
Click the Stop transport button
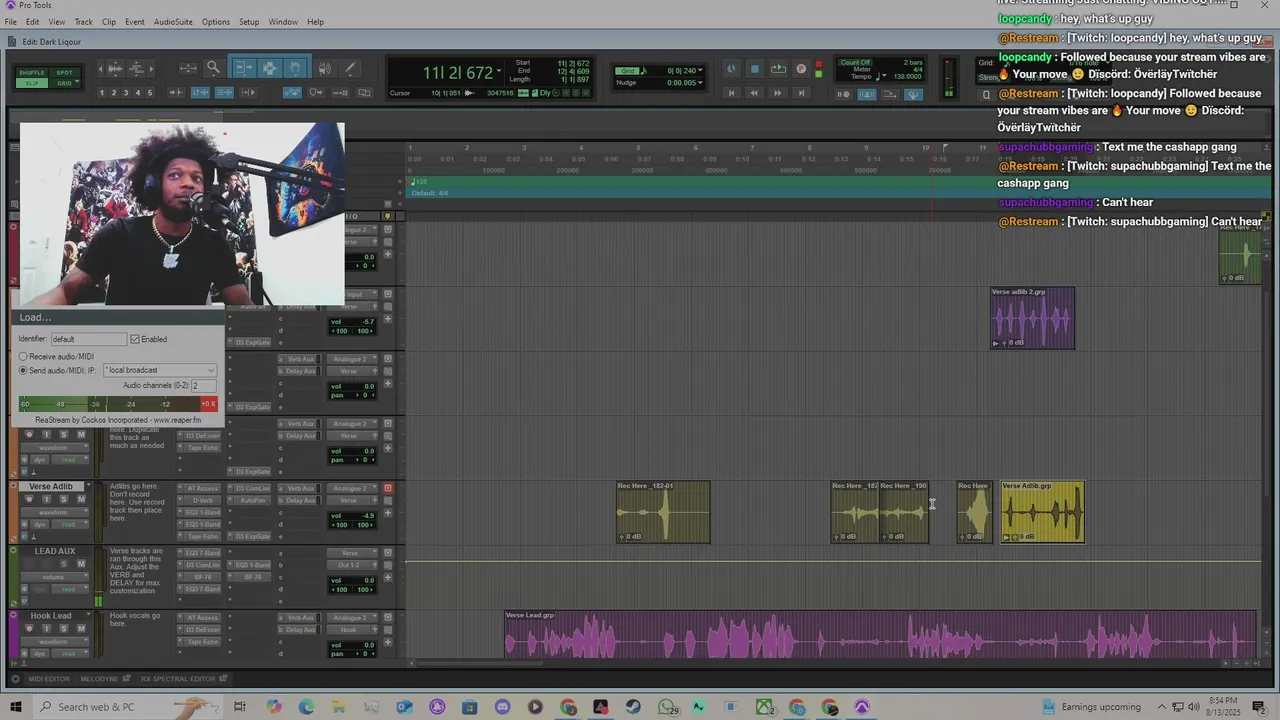click(x=755, y=69)
